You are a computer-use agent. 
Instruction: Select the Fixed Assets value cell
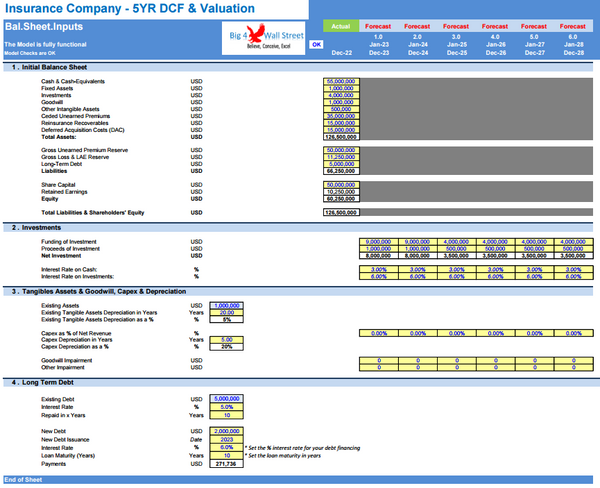pyautogui.click(x=341, y=88)
